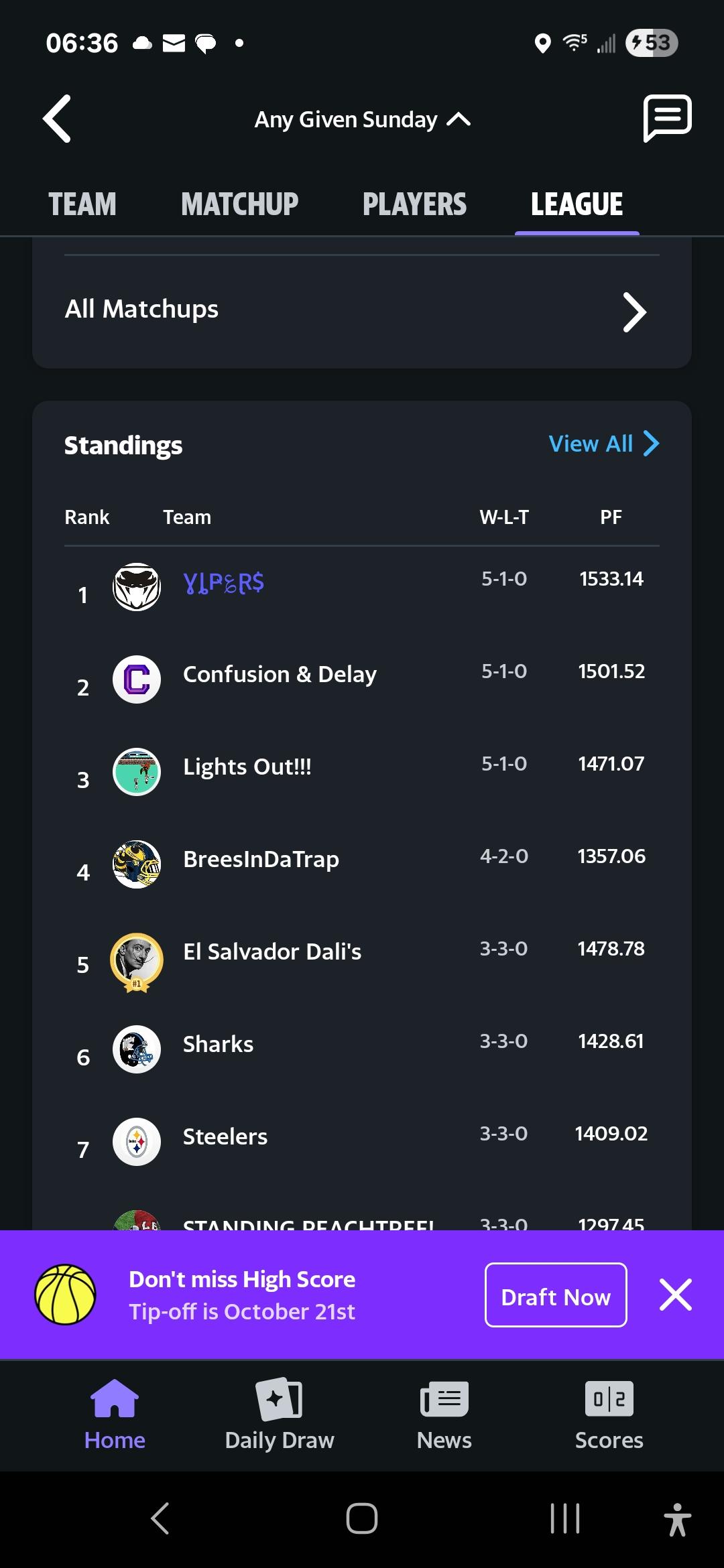Screen dimensions: 724x1568
Task: Switch to the PLAYERS tab
Action: pyautogui.click(x=414, y=204)
